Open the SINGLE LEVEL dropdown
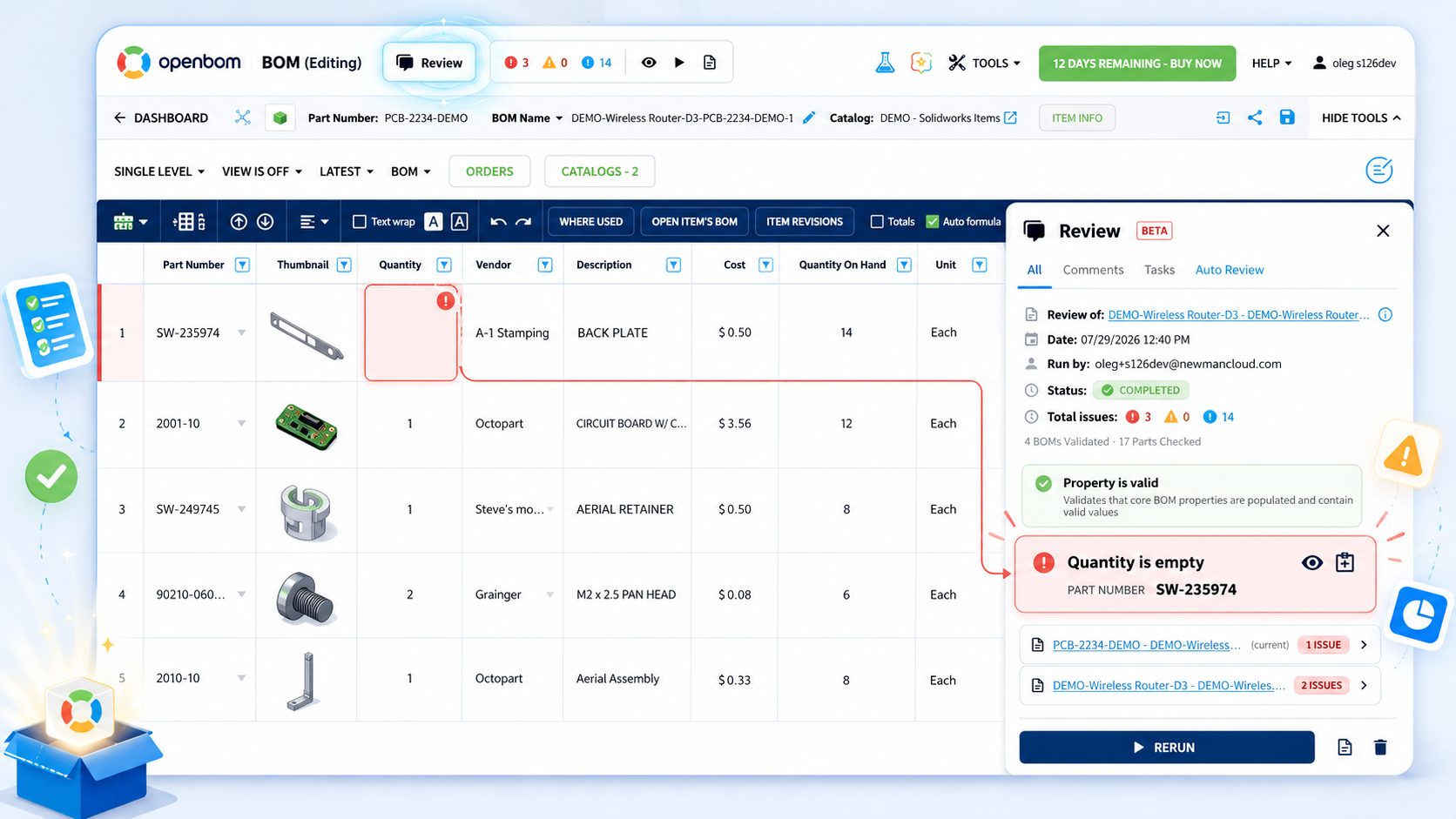This screenshot has height=819, width=1456. click(x=159, y=171)
